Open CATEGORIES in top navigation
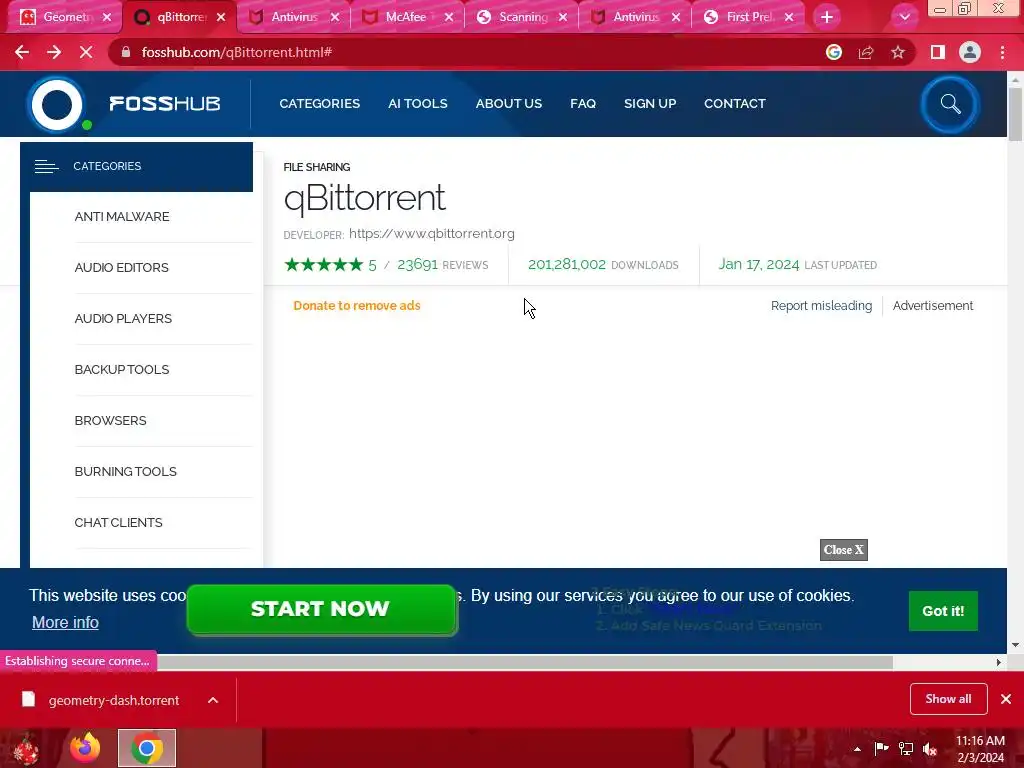The height and width of the screenshot is (768, 1024). click(319, 104)
